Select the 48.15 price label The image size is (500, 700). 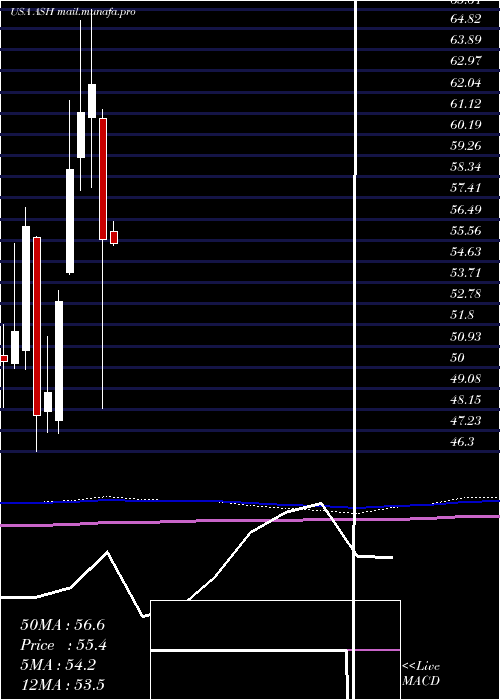(466, 400)
